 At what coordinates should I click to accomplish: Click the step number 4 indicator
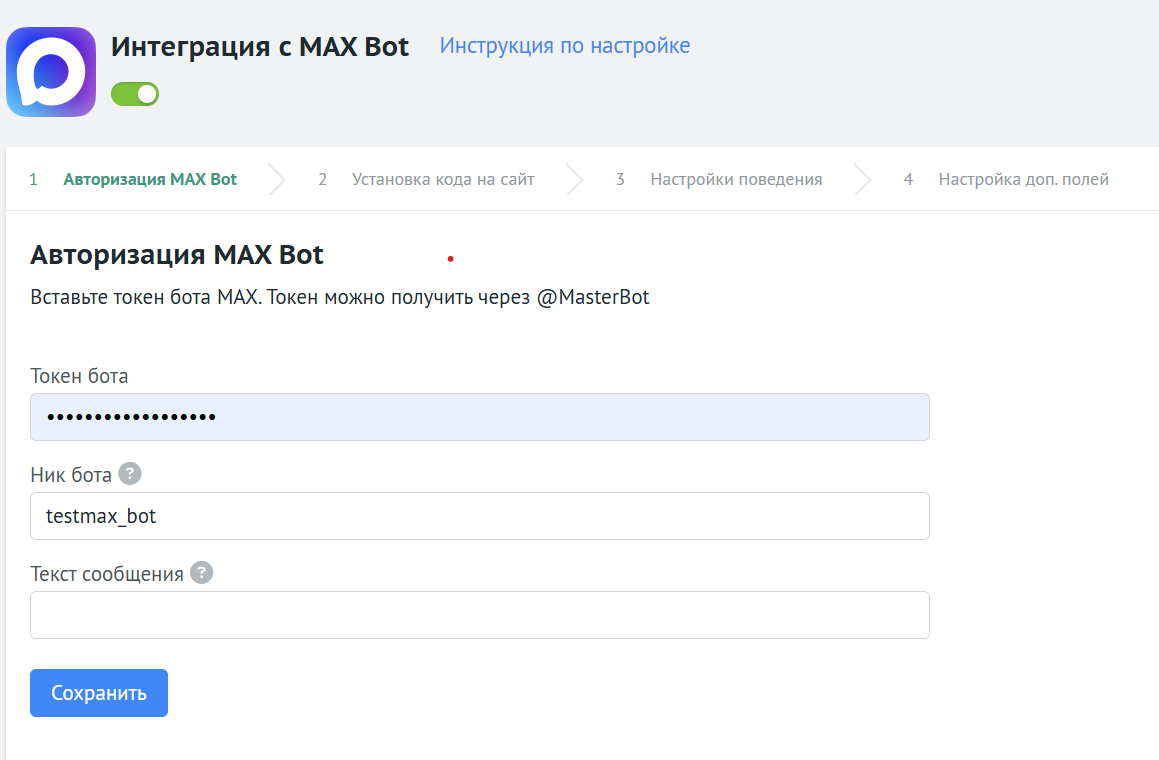908,180
